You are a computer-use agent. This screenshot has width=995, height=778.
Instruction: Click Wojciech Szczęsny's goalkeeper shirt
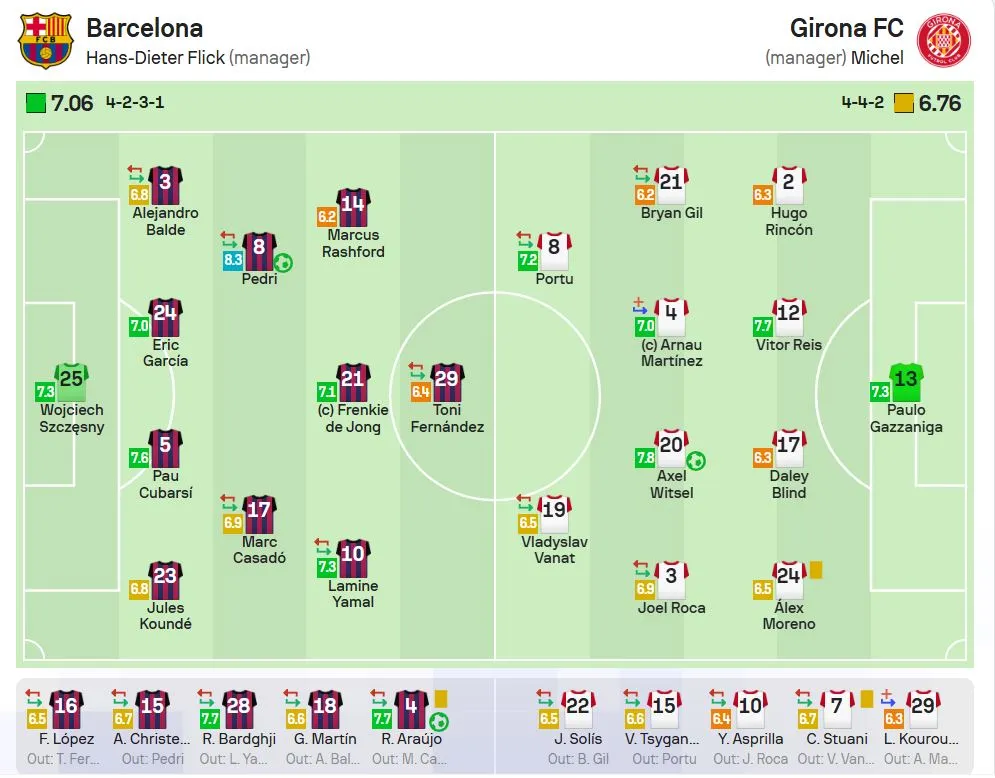[71, 380]
